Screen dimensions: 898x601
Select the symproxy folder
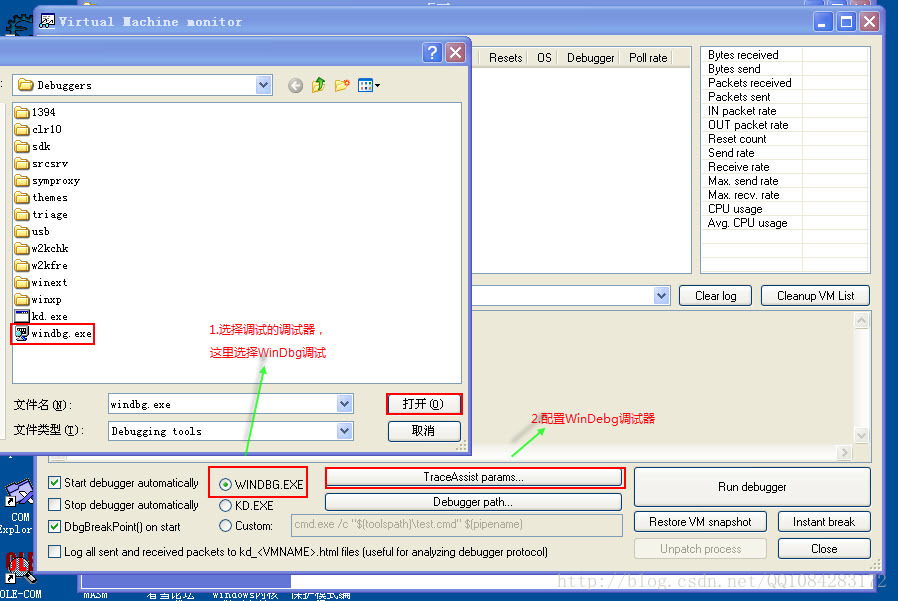tap(47, 180)
